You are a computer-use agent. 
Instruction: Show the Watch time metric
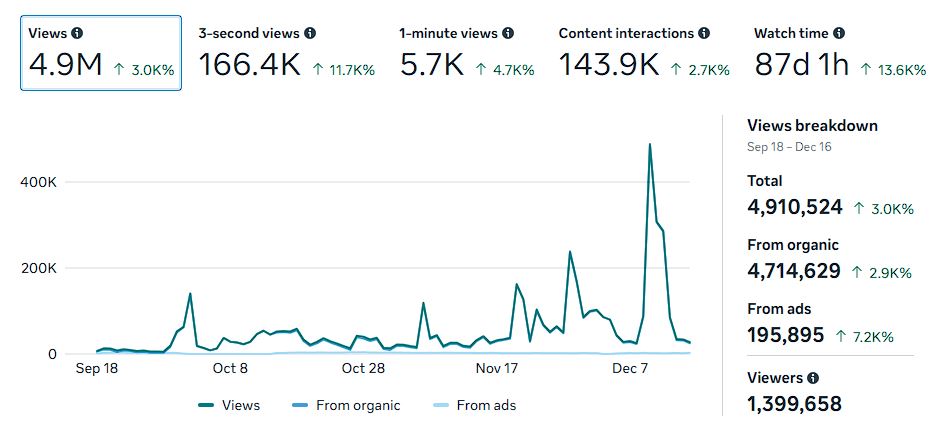pos(826,53)
